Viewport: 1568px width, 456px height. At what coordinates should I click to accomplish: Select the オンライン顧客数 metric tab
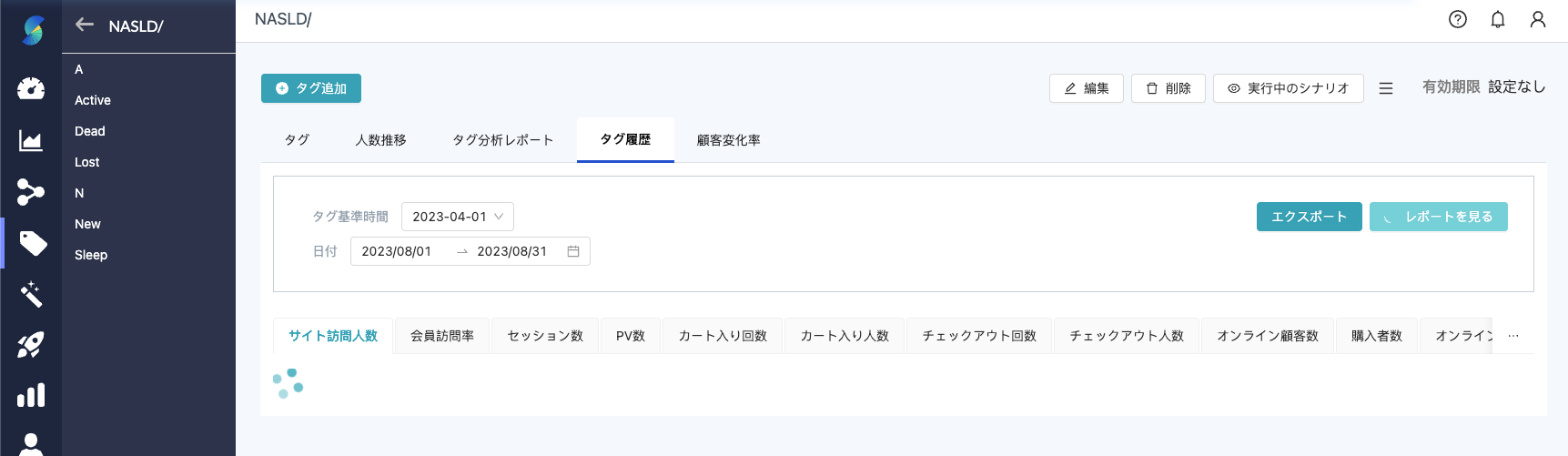pyautogui.click(x=1268, y=336)
